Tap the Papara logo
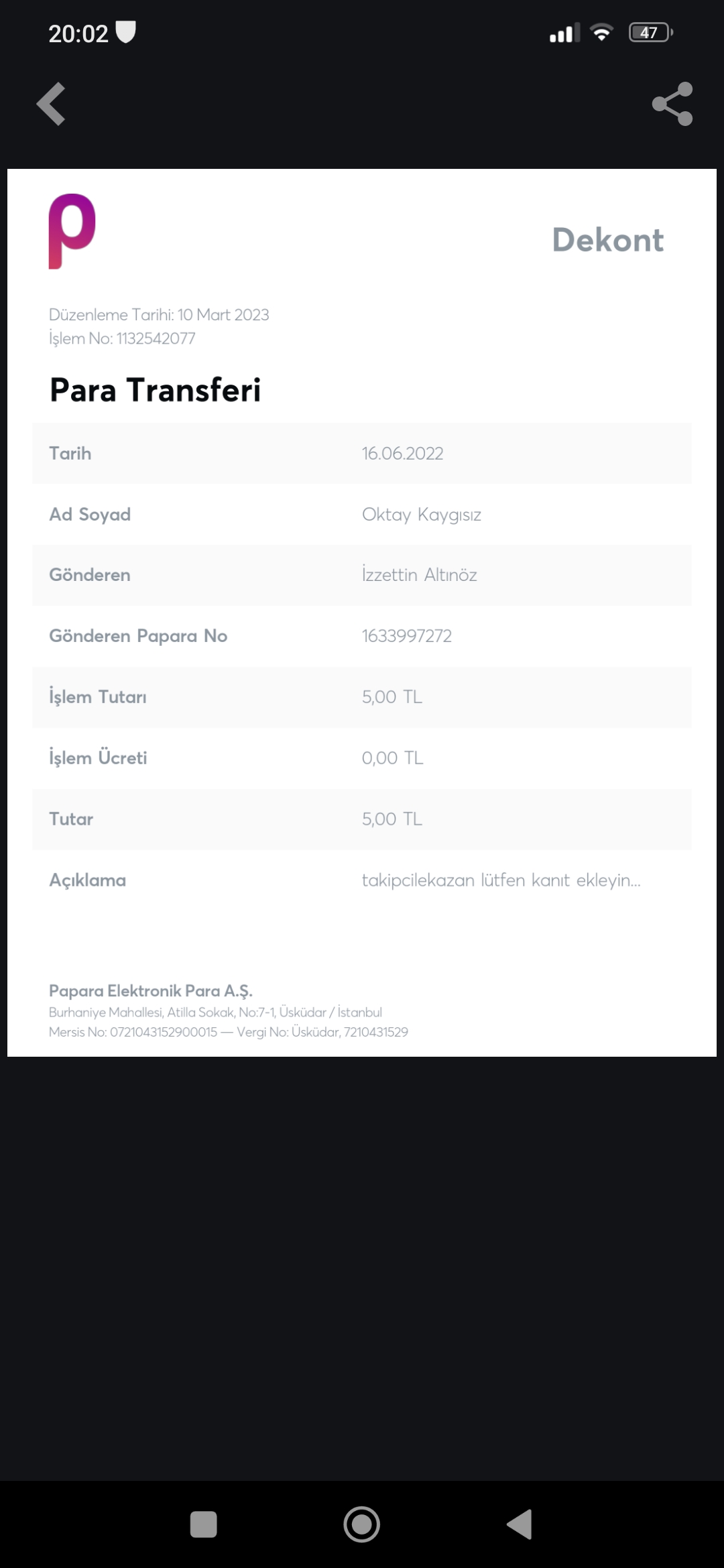This screenshot has height=1568, width=724. [72, 231]
